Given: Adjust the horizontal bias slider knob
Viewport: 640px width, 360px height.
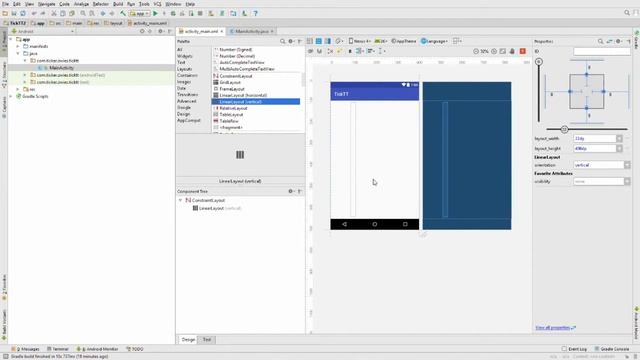Looking at the screenshot, I should coord(564,129).
